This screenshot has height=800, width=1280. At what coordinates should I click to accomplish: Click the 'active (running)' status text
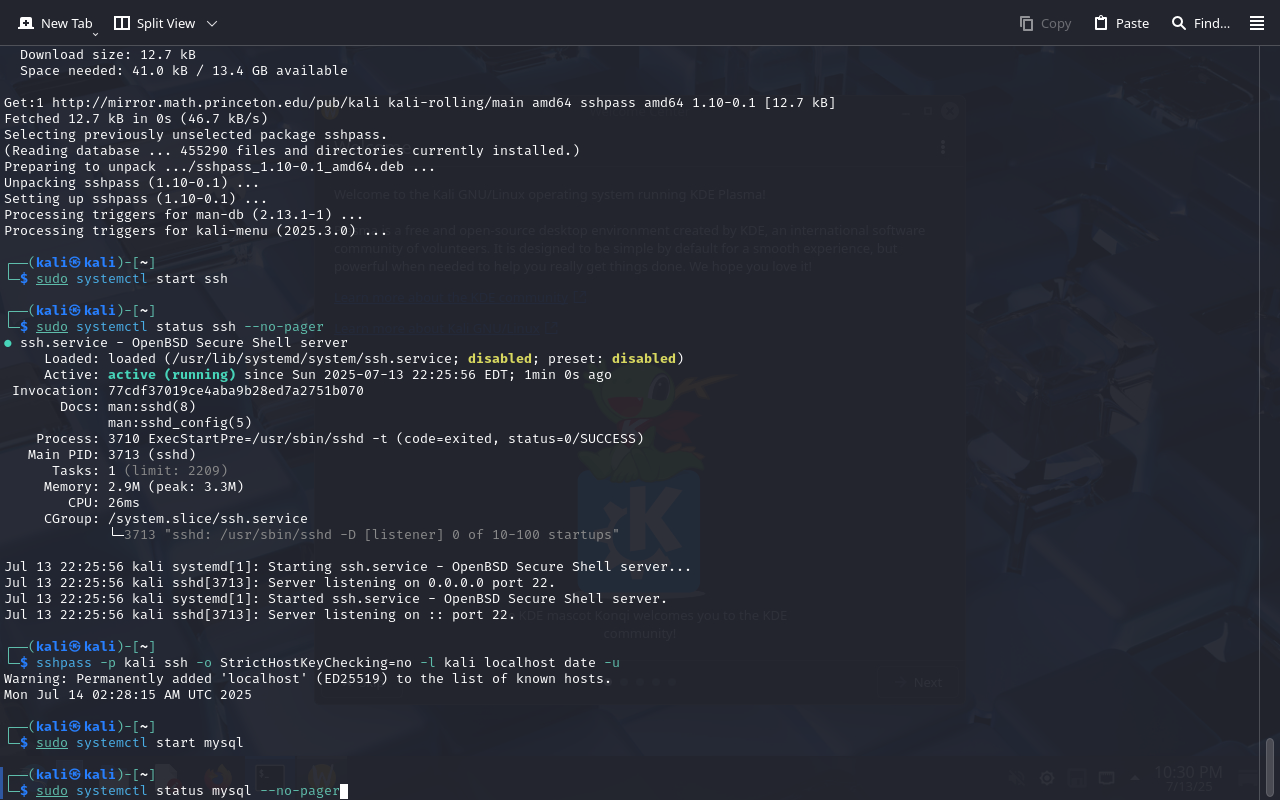pos(172,375)
